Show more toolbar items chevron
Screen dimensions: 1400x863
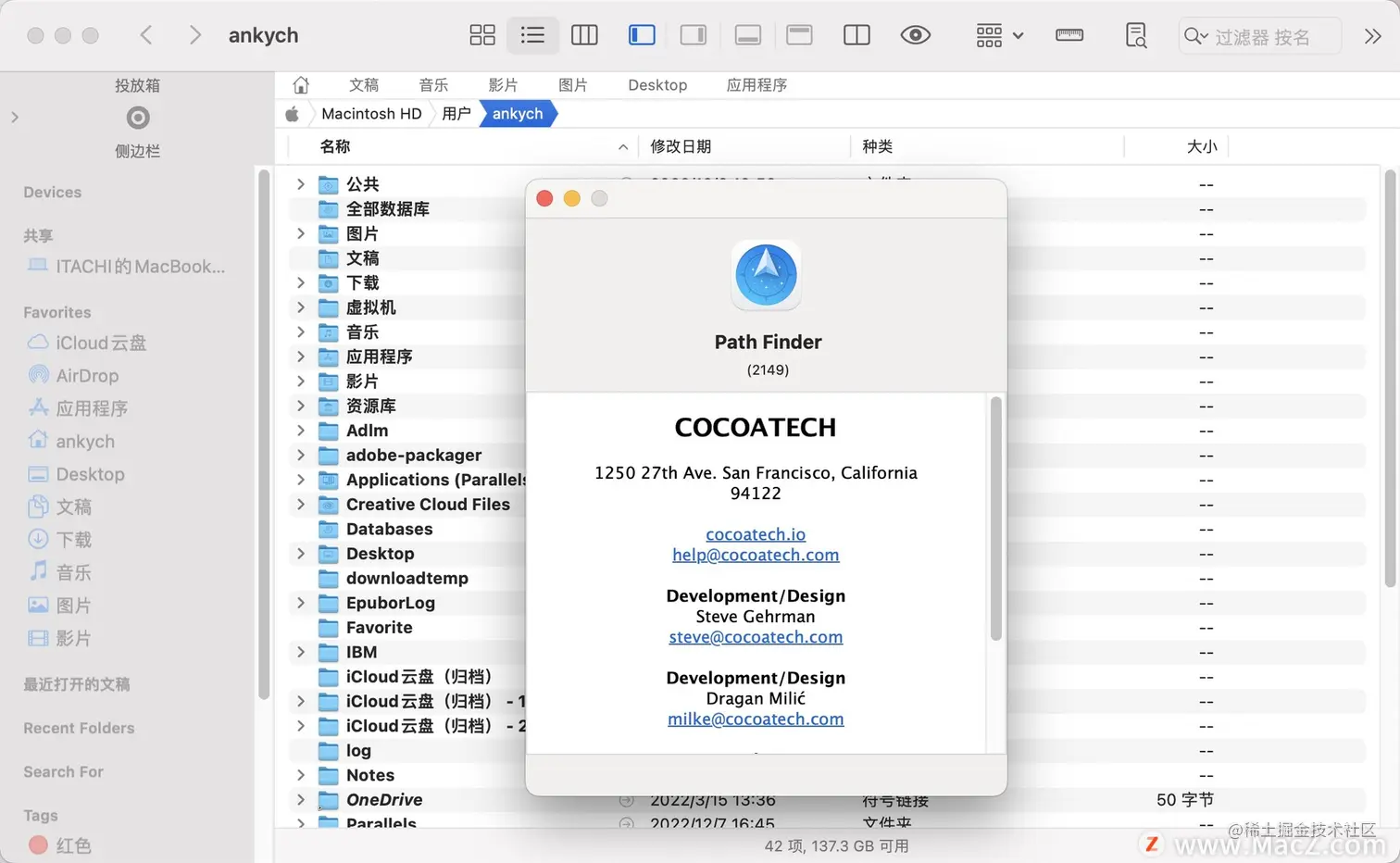[1373, 36]
